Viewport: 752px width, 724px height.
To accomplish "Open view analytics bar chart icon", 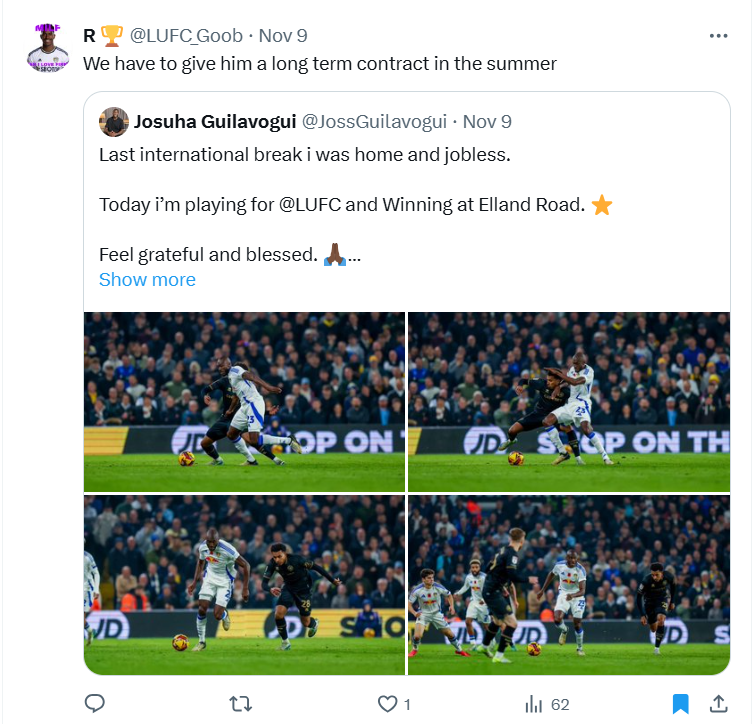I will pos(533,704).
